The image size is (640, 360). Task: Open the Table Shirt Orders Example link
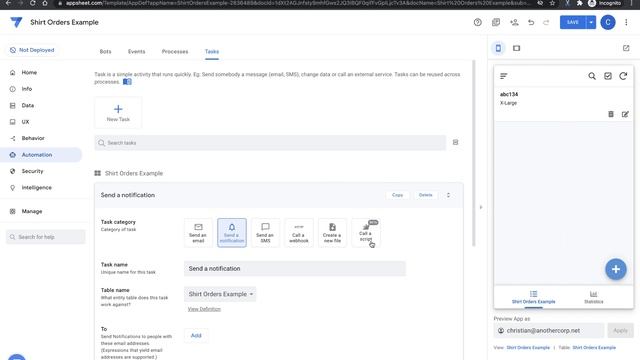pos(594,348)
